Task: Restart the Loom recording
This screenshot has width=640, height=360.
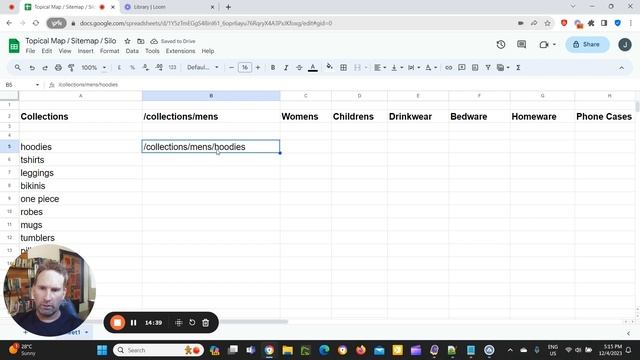Action: 192,323
